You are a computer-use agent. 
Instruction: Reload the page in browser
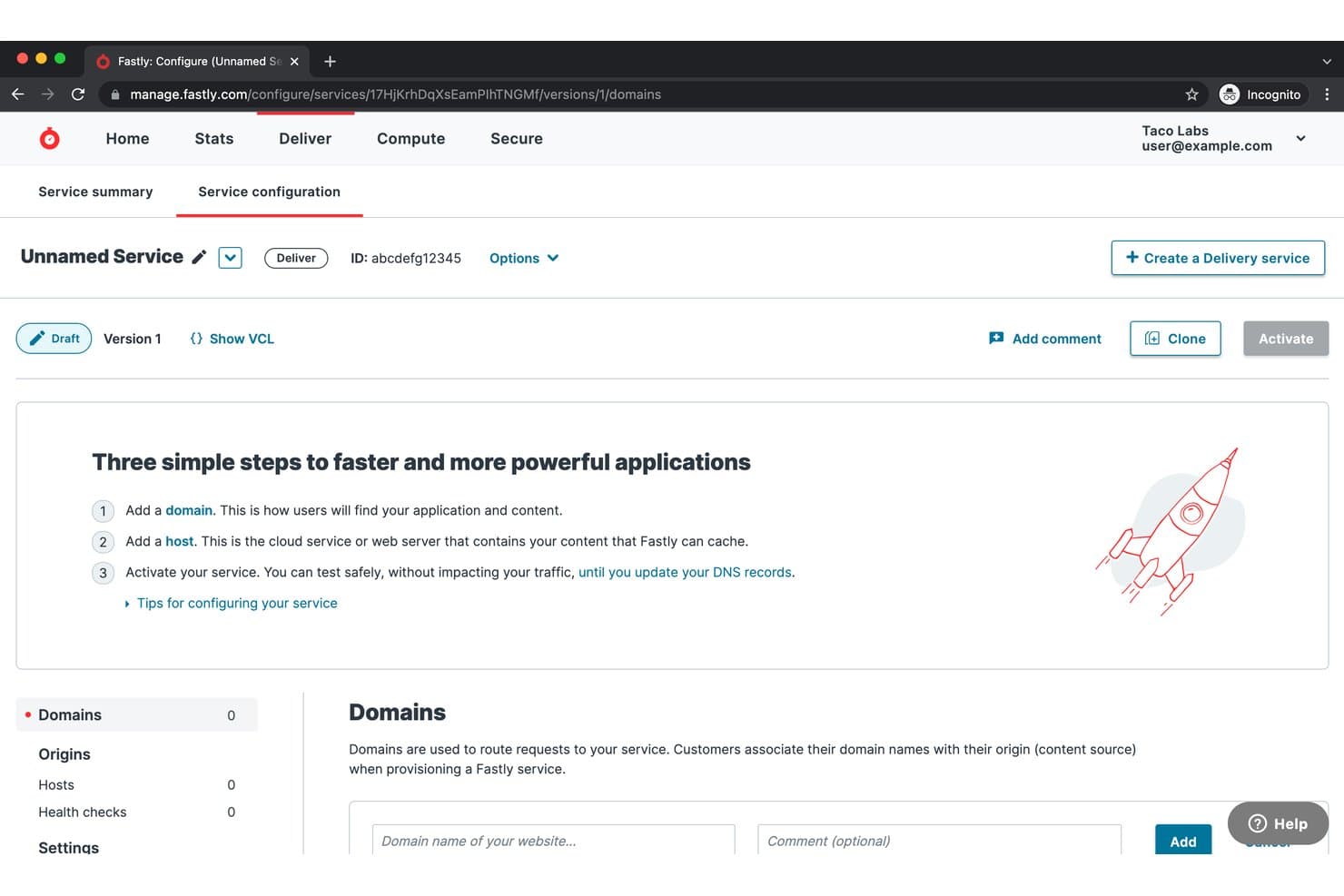[x=78, y=94]
